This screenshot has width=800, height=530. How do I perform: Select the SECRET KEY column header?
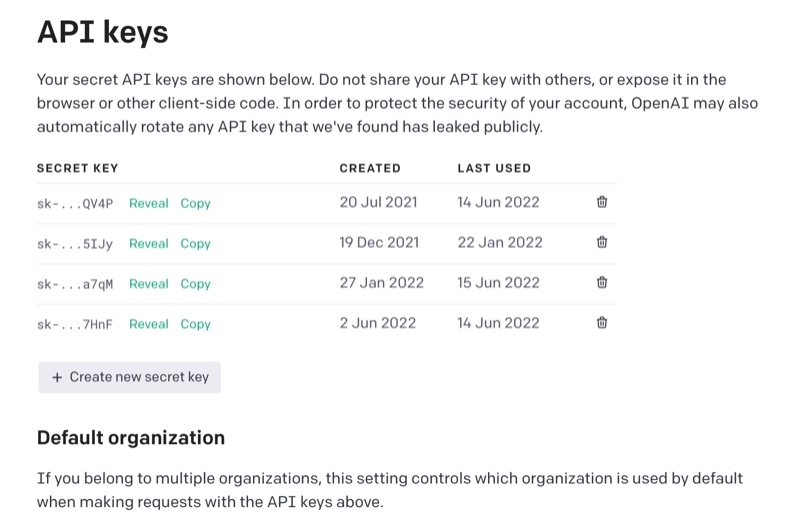(x=77, y=168)
